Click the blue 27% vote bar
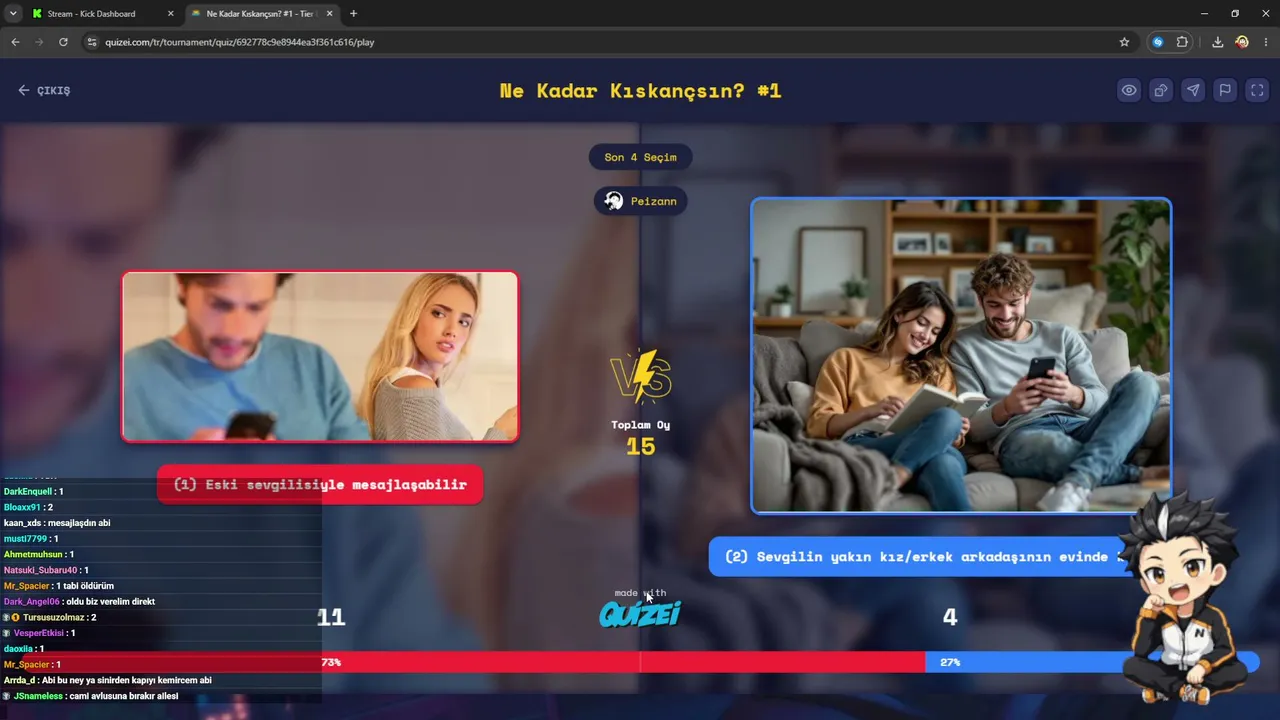Image resolution: width=1280 pixels, height=720 pixels. 1092,662
